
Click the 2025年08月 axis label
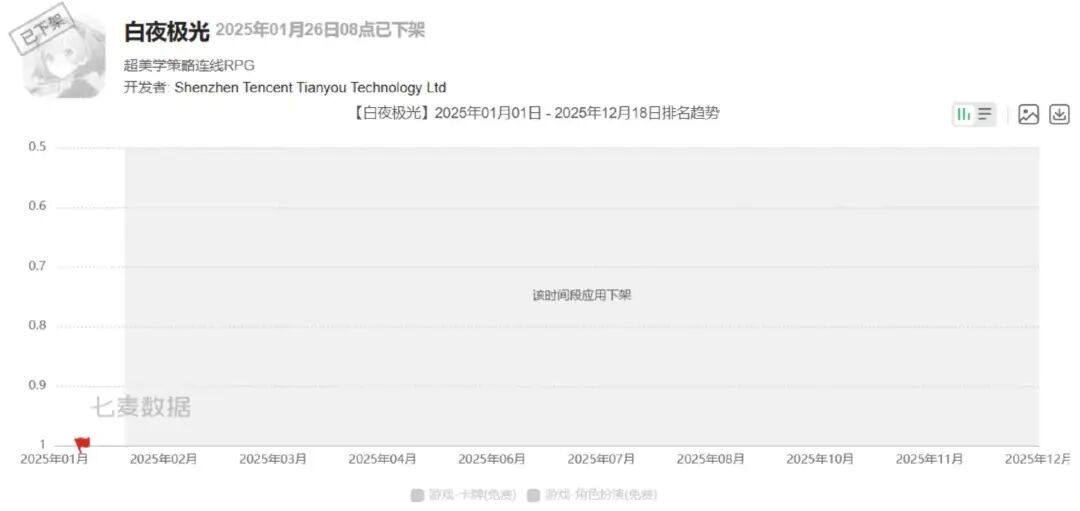click(x=711, y=459)
